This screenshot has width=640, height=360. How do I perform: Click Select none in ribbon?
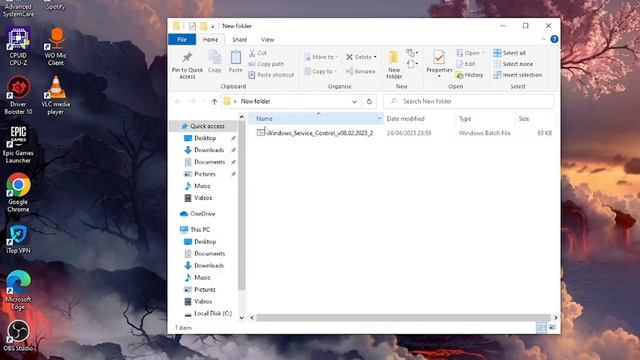(513, 64)
